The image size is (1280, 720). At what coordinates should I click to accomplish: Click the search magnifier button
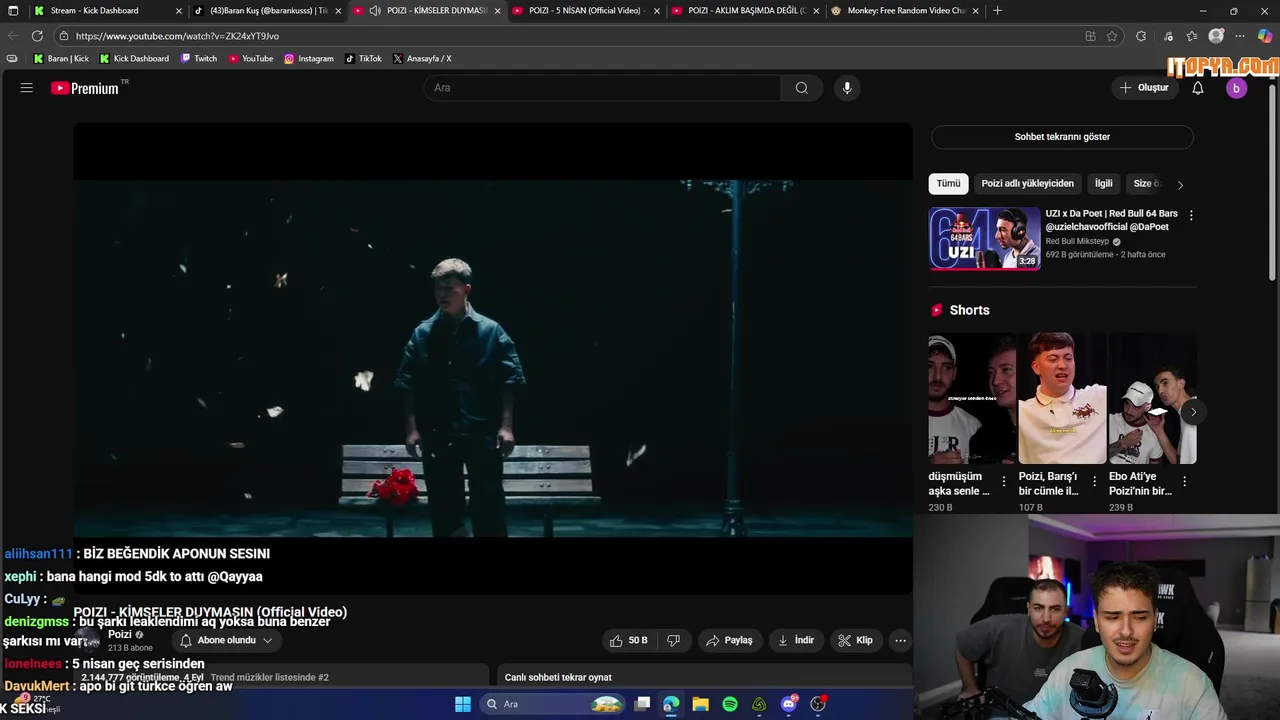click(x=802, y=88)
